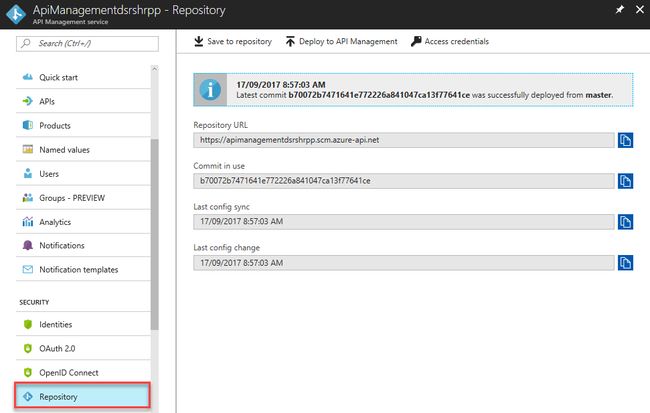Click the Identities shield icon

coord(28,324)
